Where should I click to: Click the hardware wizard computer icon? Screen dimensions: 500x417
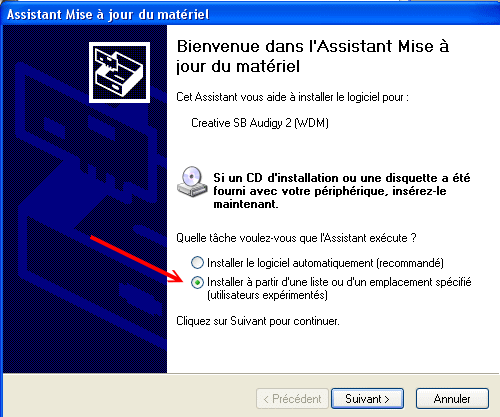click(x=119, y=72)
